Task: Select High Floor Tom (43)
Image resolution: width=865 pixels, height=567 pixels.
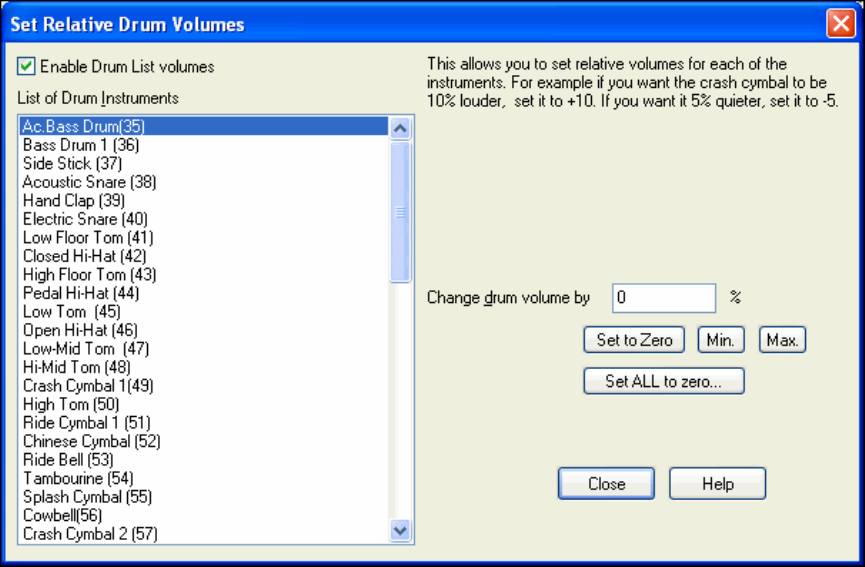Action: 204,275
